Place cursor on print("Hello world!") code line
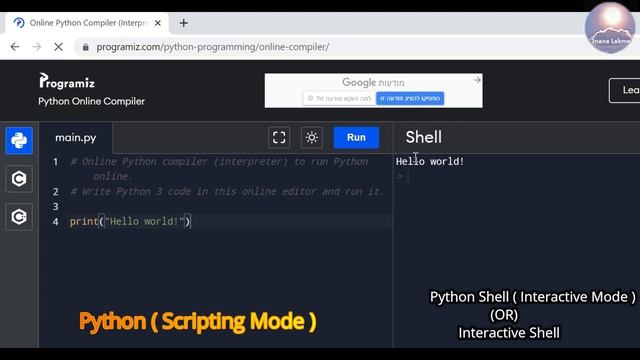This screenshot has width=640, height=360. (130, 222)
